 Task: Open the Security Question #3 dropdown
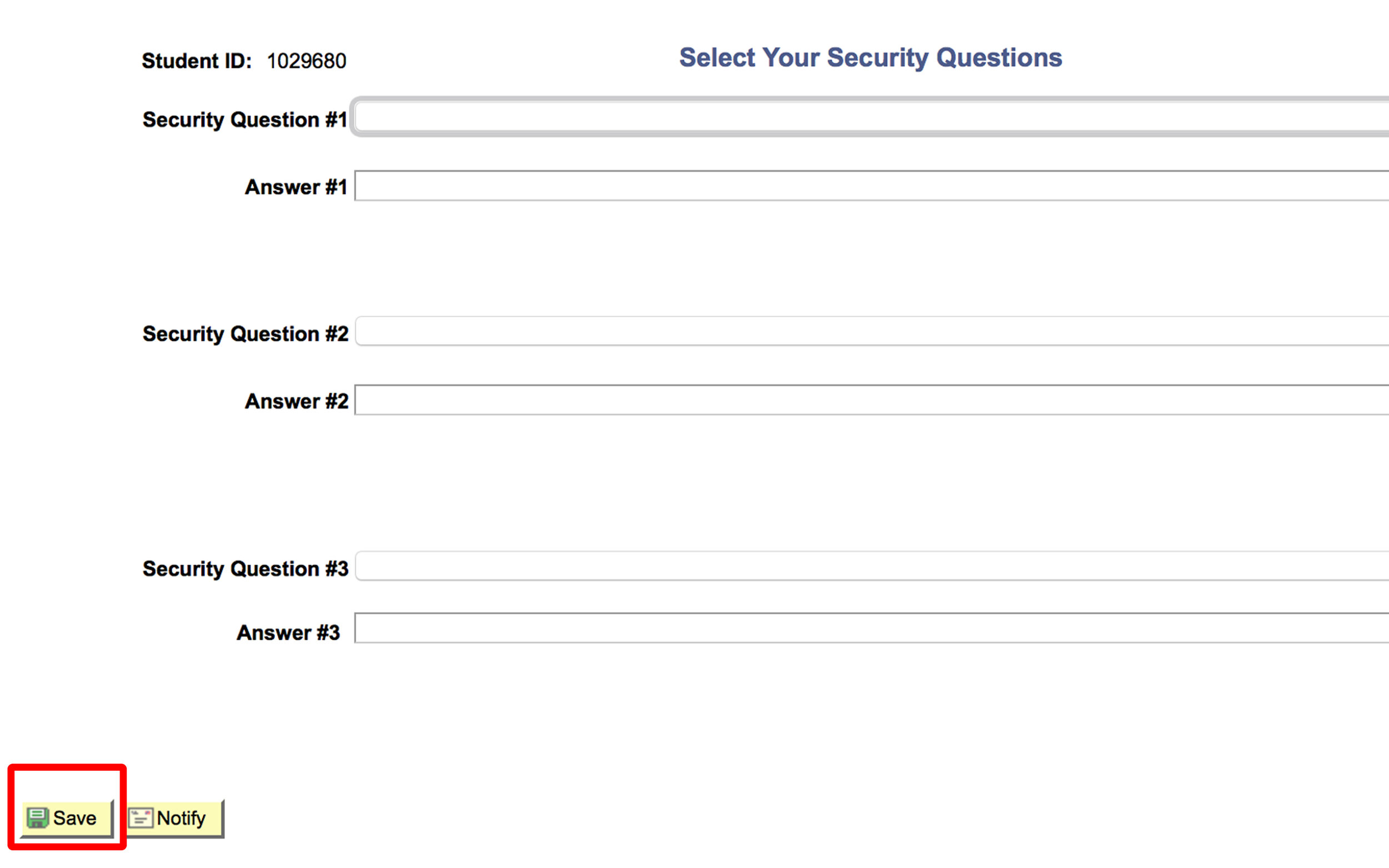pos(872,566)
